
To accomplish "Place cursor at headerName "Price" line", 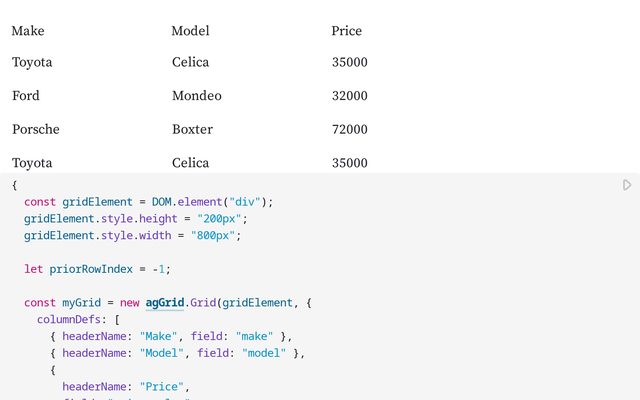I will pos(126,386).
